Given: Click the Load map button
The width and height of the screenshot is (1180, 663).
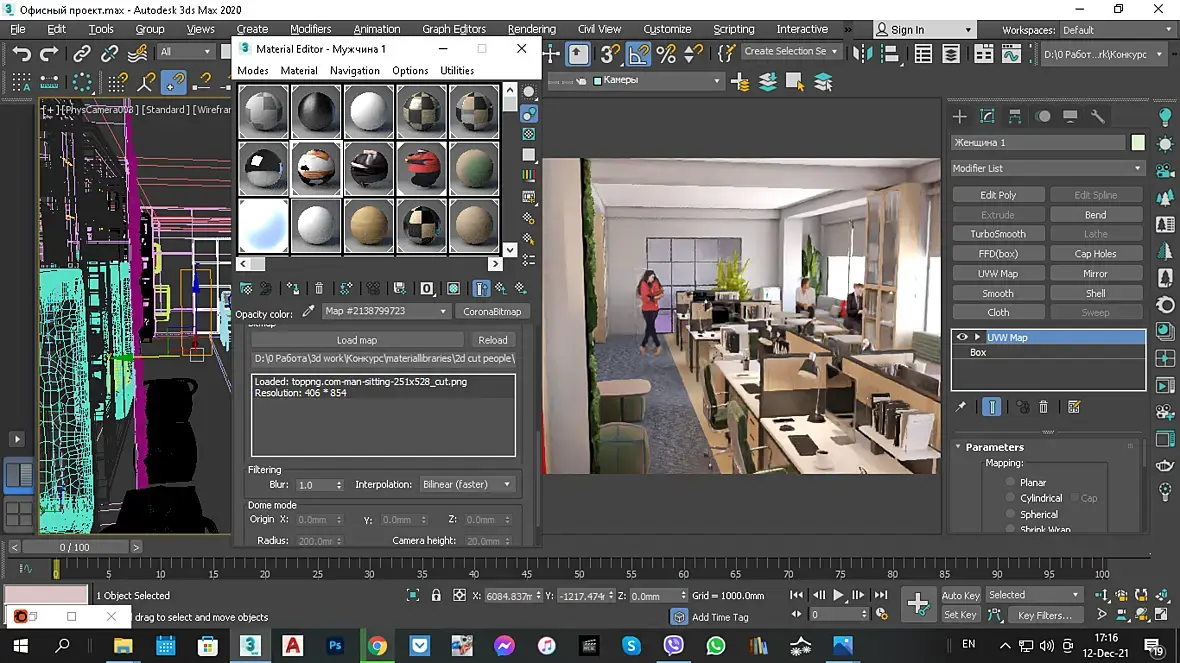Looking at the screenshot, I should (356, 340).
